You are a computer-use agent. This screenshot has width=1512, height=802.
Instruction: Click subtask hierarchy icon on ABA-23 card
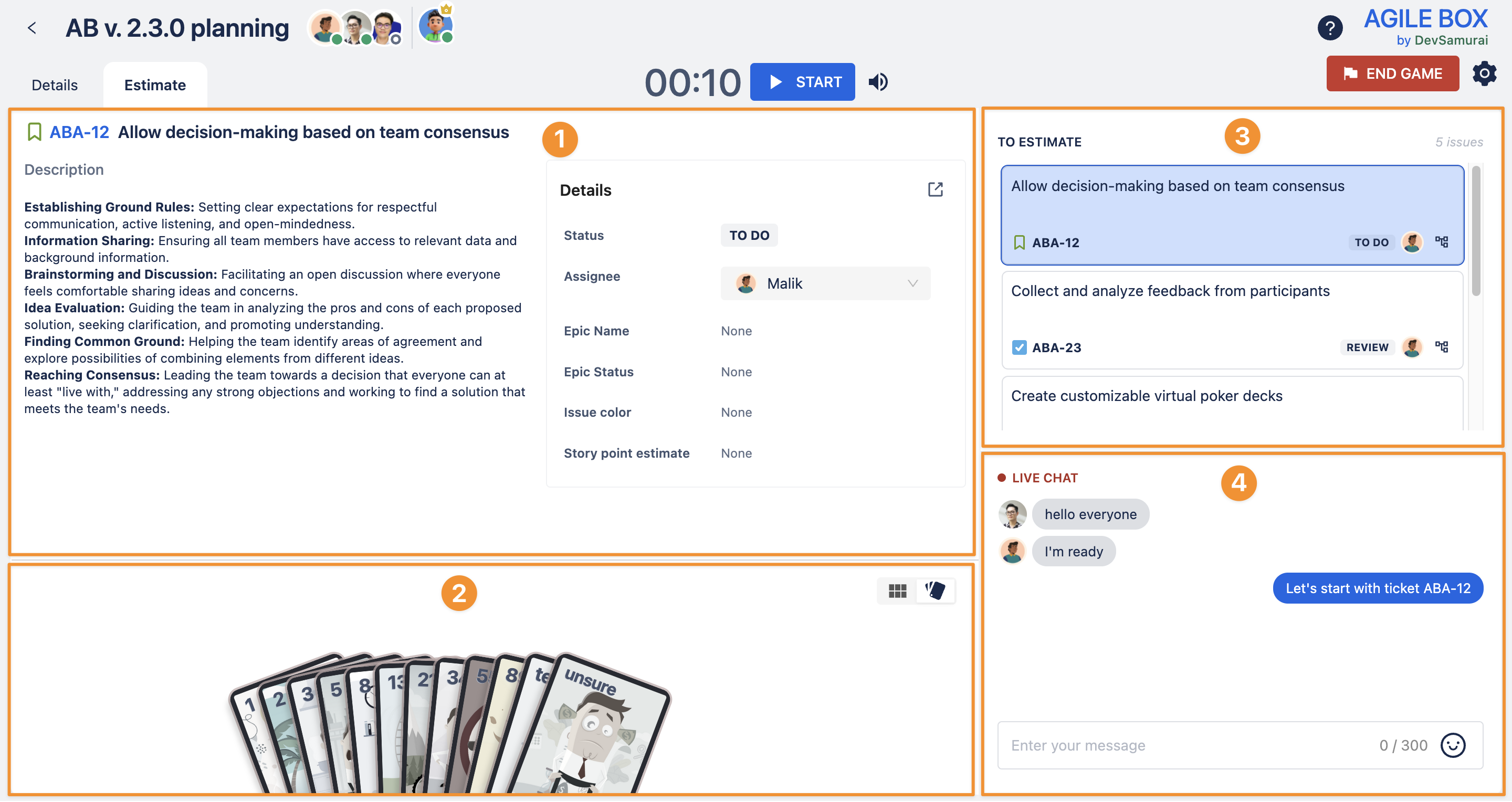1442,347
